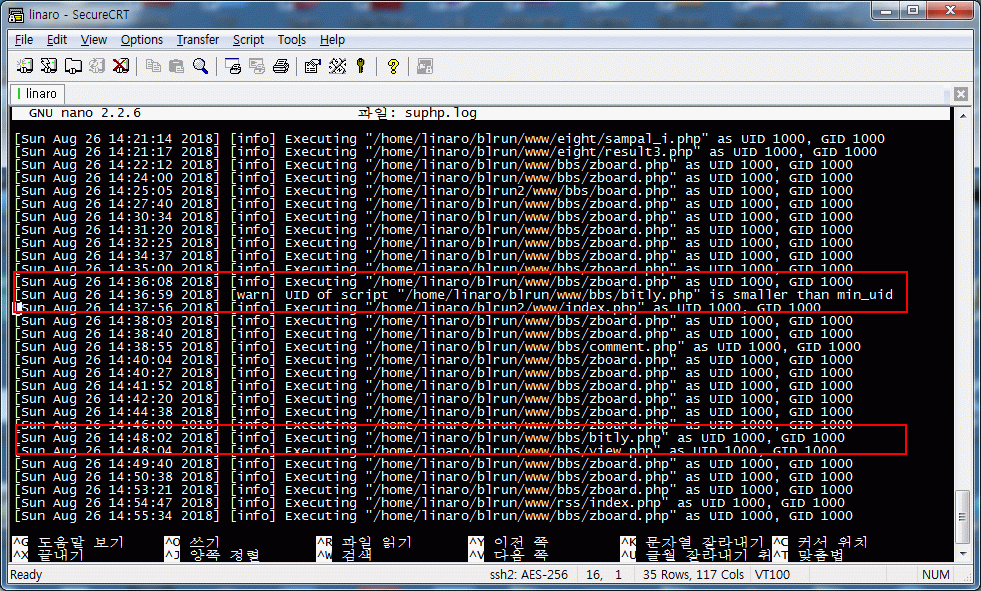
Task: Click the public key assistant icon
Action: [x=360, y=66]
